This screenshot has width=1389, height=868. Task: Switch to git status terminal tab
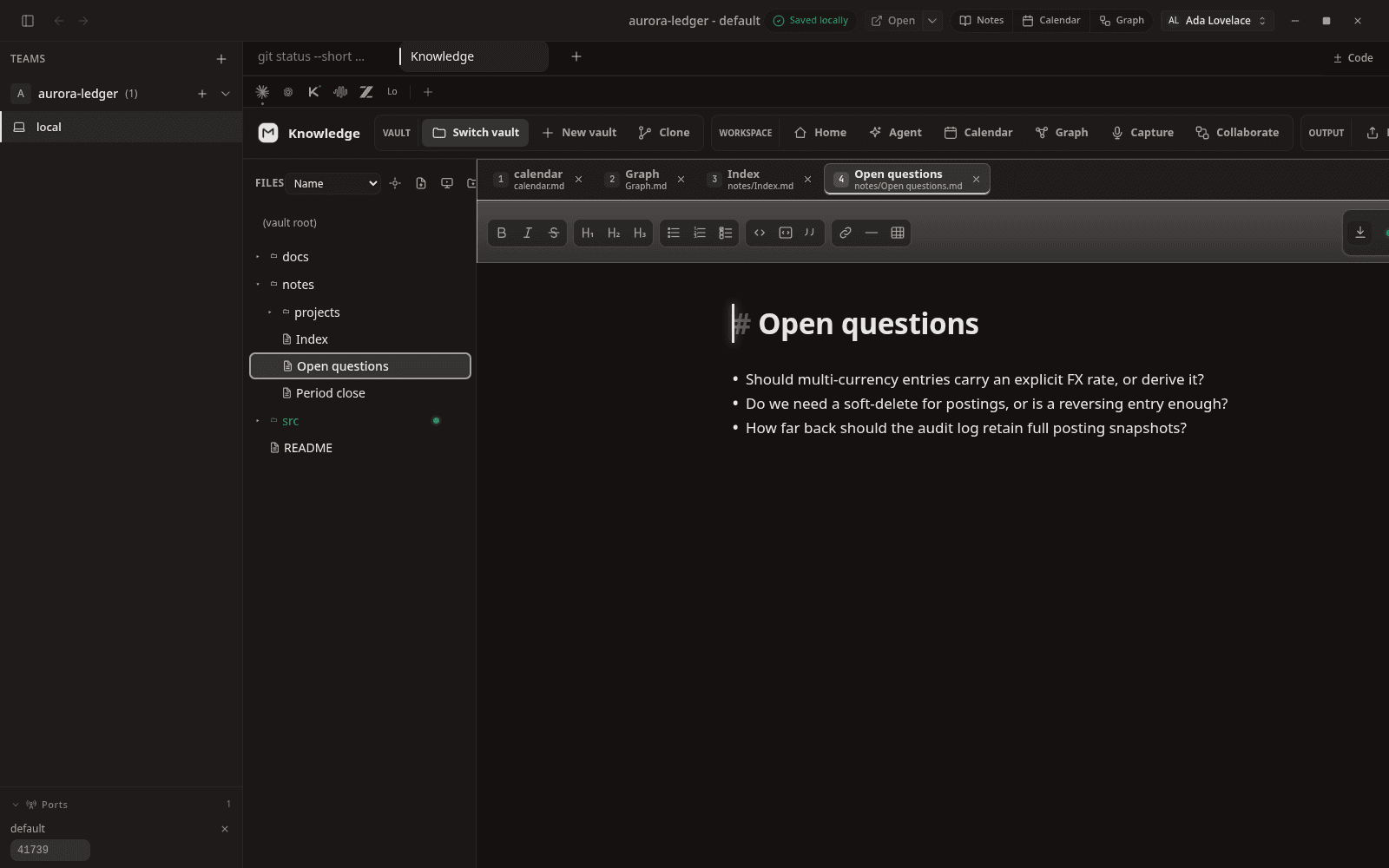tap(312, 56)
